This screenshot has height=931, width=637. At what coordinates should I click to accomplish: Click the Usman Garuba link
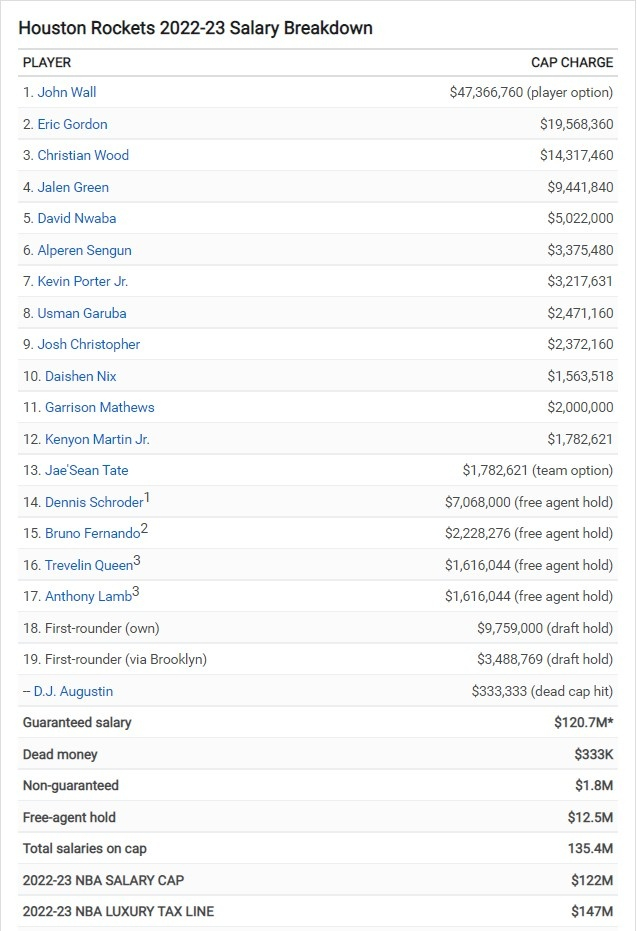(82, 313)
